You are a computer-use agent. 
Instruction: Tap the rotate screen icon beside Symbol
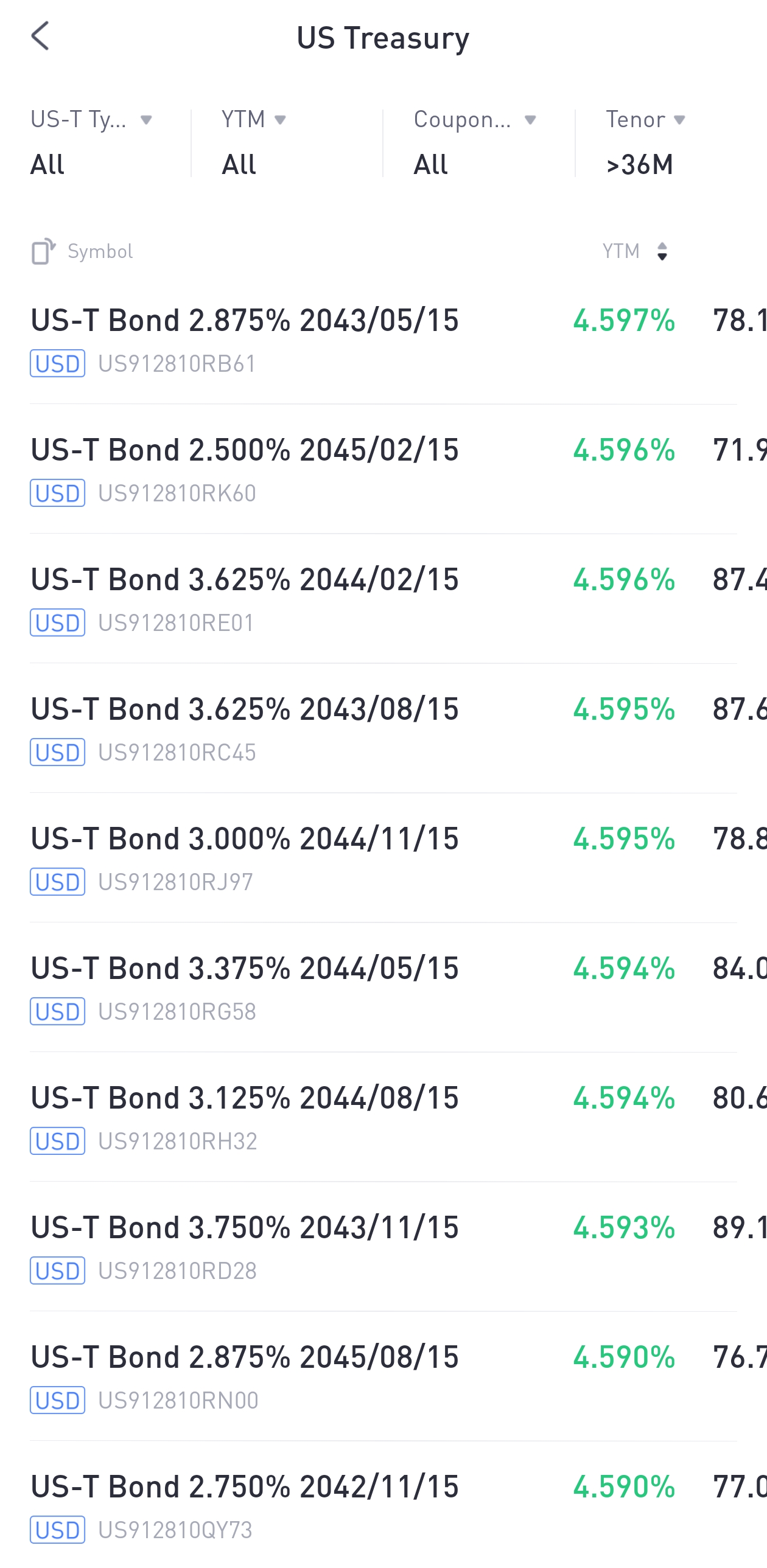(43, 251)
